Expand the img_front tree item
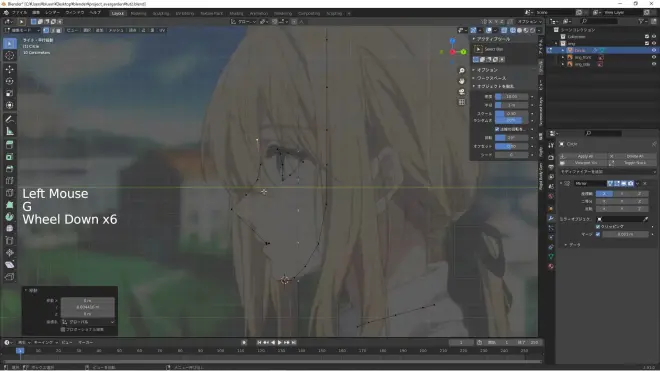The height and width of the screenshot is (371, 660). pyautogui.click(x=563, y=57)
